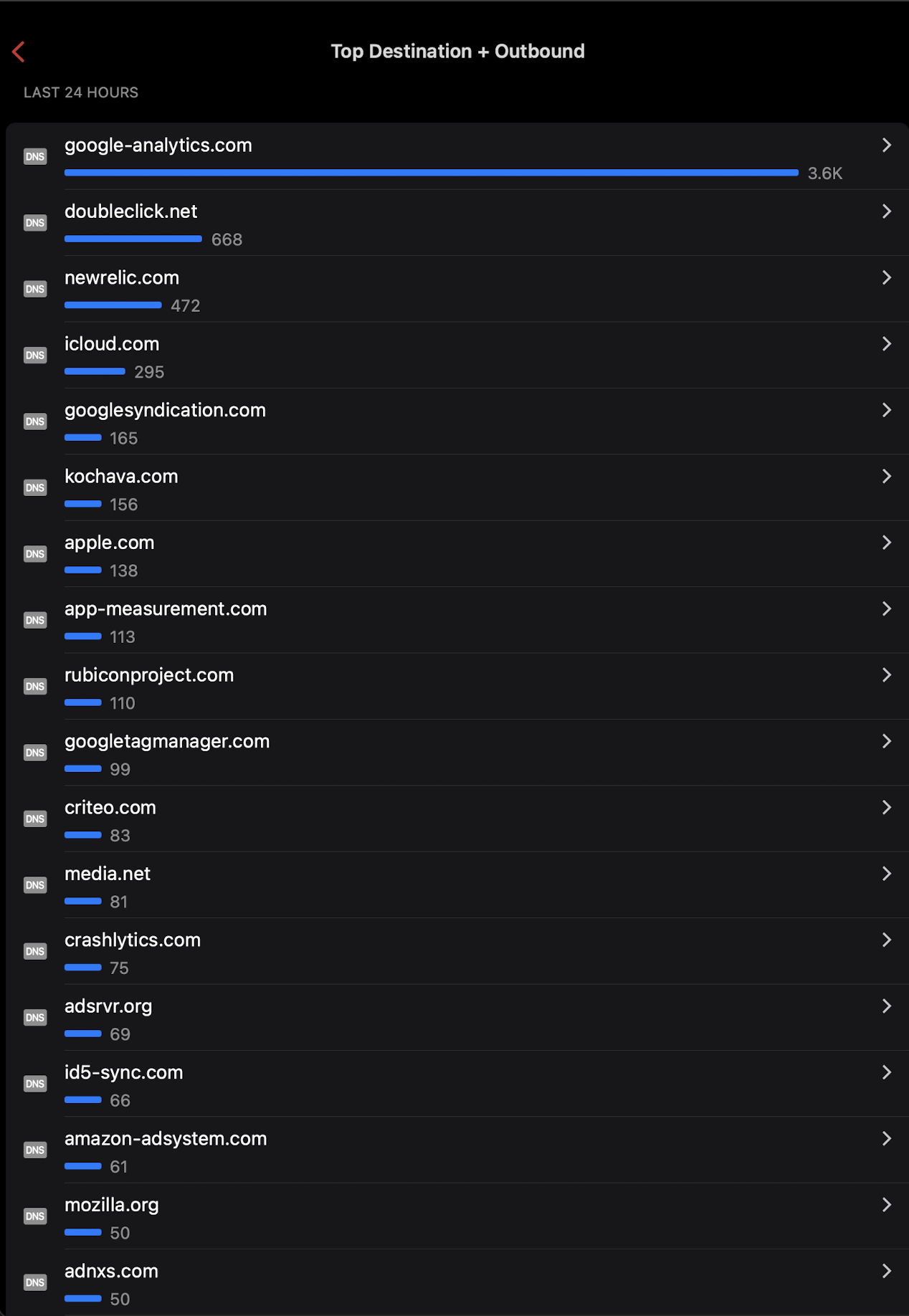Click DNS icon beside newrelic.com
Screen dimensions: 909x1316
(35, 289)
